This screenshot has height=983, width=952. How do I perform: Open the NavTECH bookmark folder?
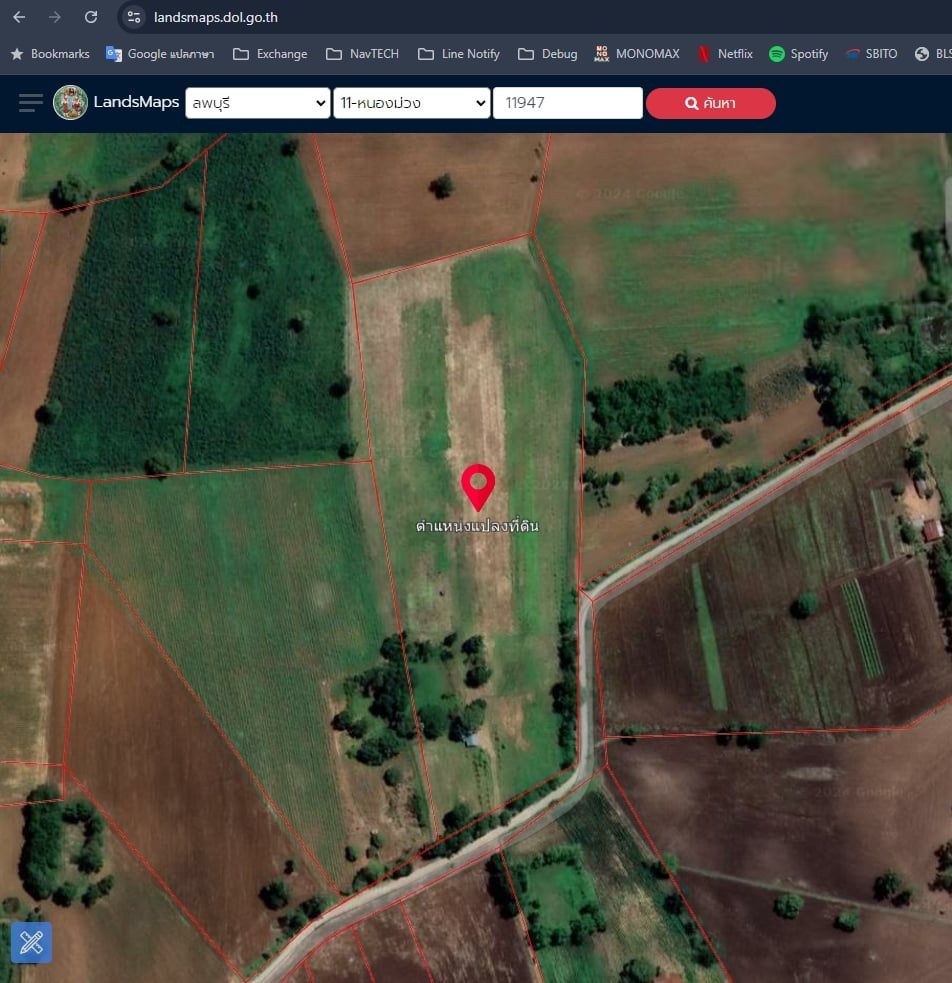click(362, 54)
